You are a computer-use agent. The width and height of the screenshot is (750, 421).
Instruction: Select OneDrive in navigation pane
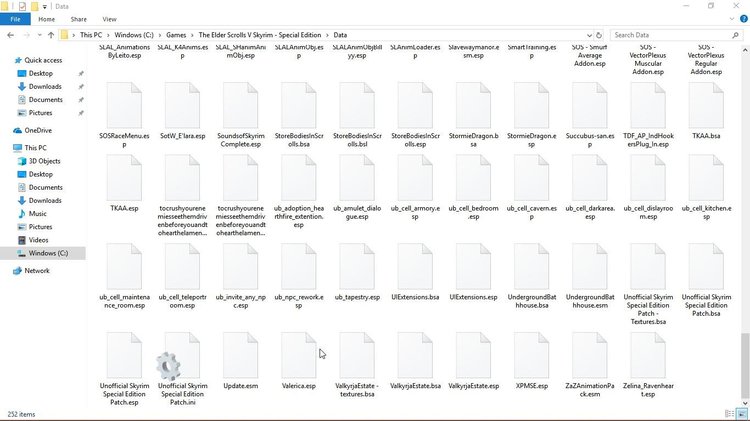pyautogui.click(x=38, y=130)
